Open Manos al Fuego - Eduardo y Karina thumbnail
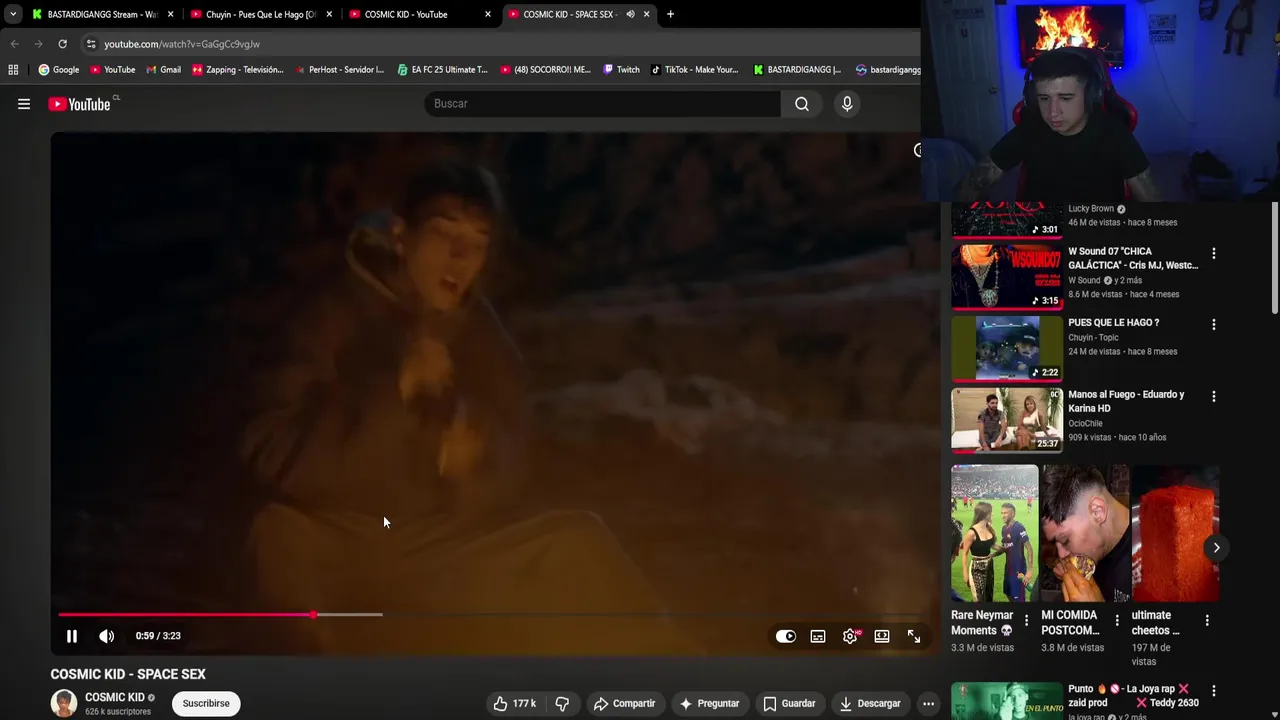The image size is (1280, 720). (1007, 420)
